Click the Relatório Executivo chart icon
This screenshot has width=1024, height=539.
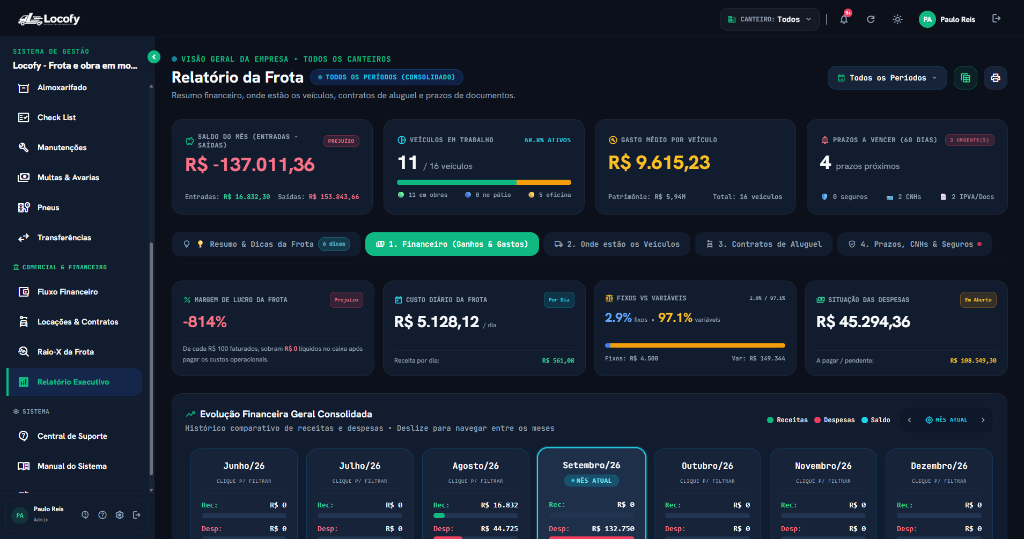pos(24,382)
